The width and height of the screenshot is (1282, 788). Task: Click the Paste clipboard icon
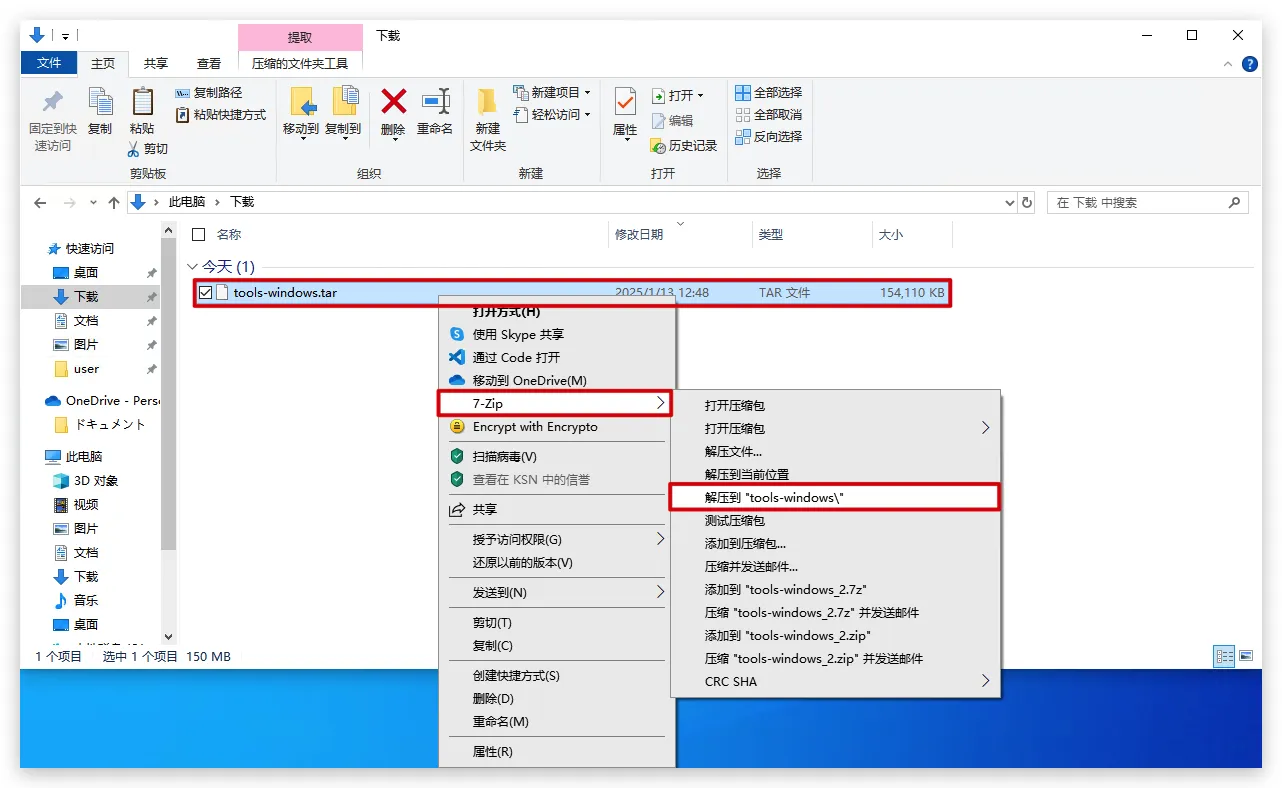click(142, 103)
